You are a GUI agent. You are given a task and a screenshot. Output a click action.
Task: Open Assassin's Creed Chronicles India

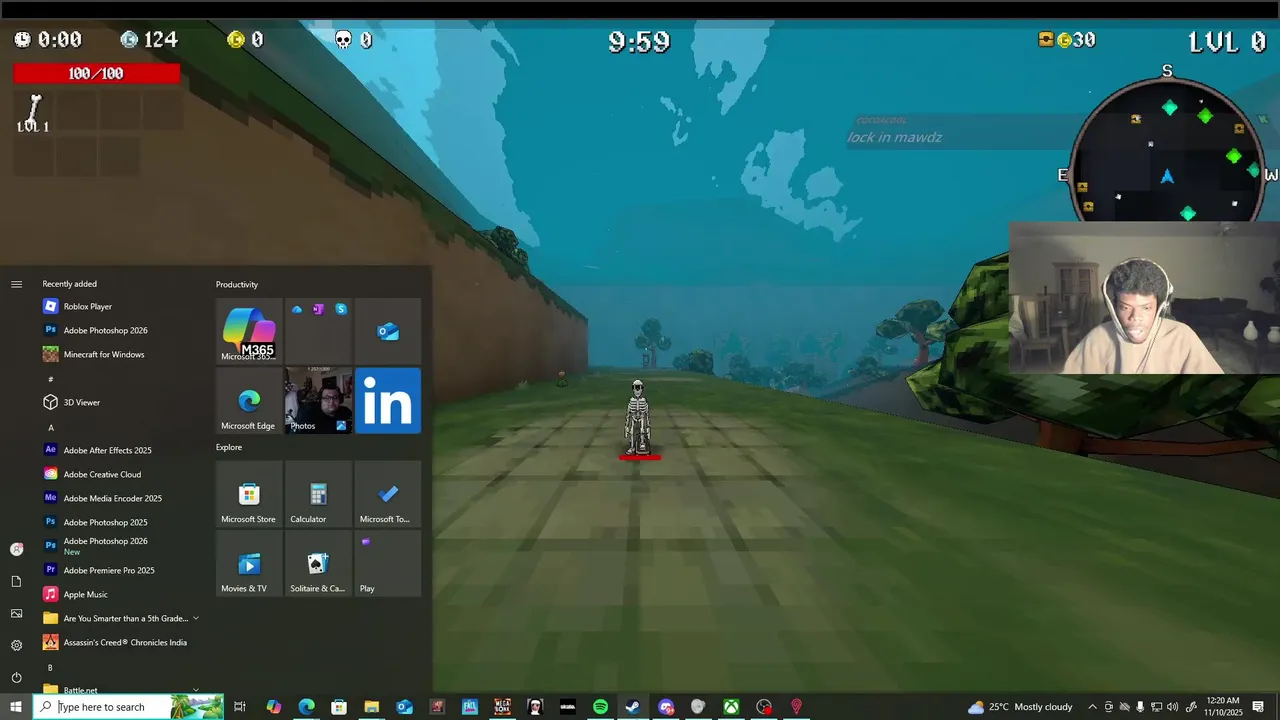pyautogui.click(x=122, y=642)
